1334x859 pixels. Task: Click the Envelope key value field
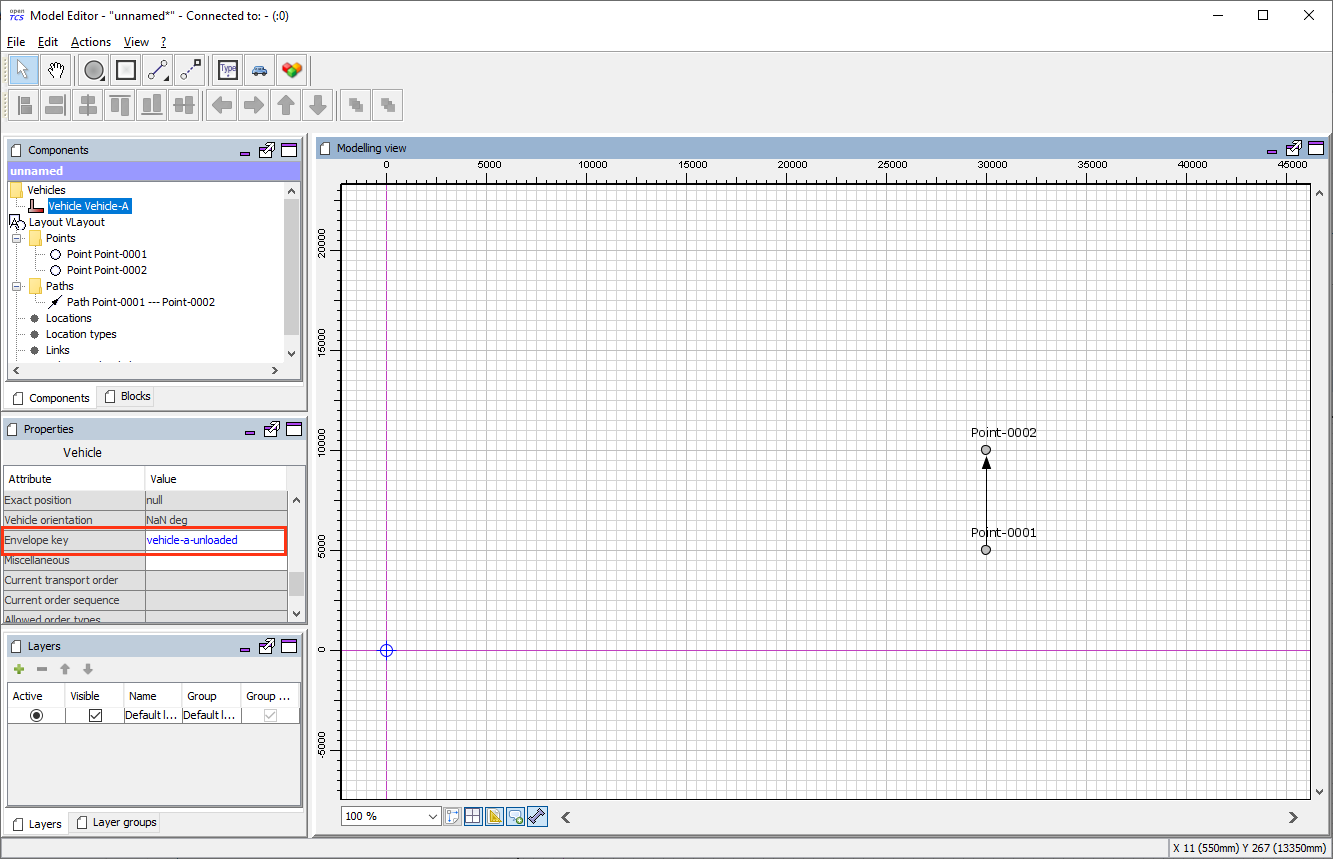pyautogui.click(x=215, y=540)
